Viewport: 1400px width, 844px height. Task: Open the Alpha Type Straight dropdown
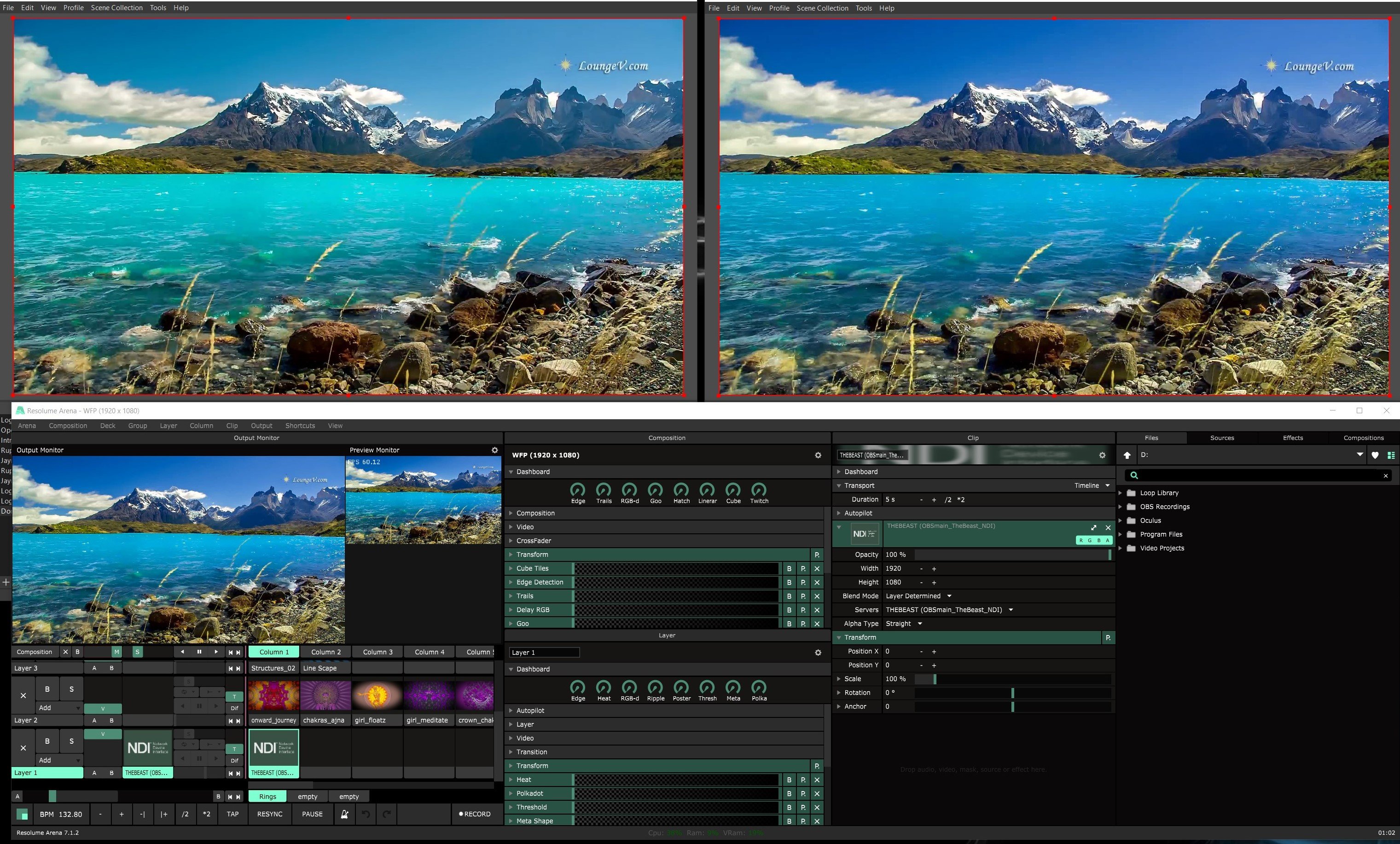[x=903, y=624]
